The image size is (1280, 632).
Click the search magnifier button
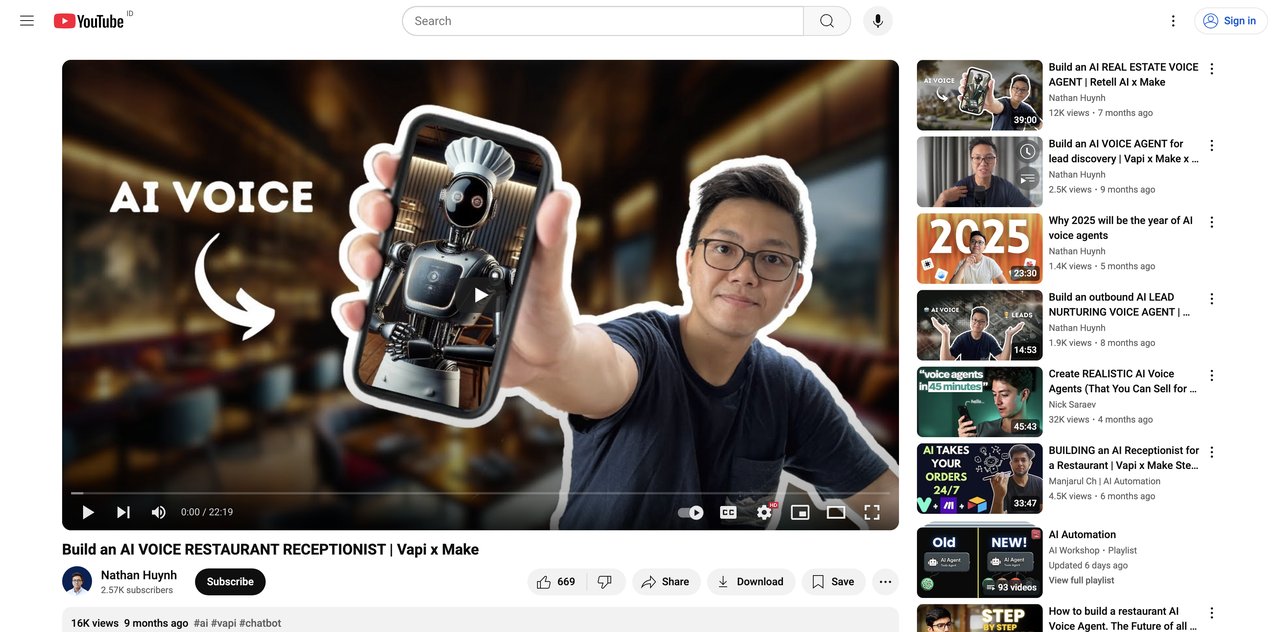click(x=827, y=21)
